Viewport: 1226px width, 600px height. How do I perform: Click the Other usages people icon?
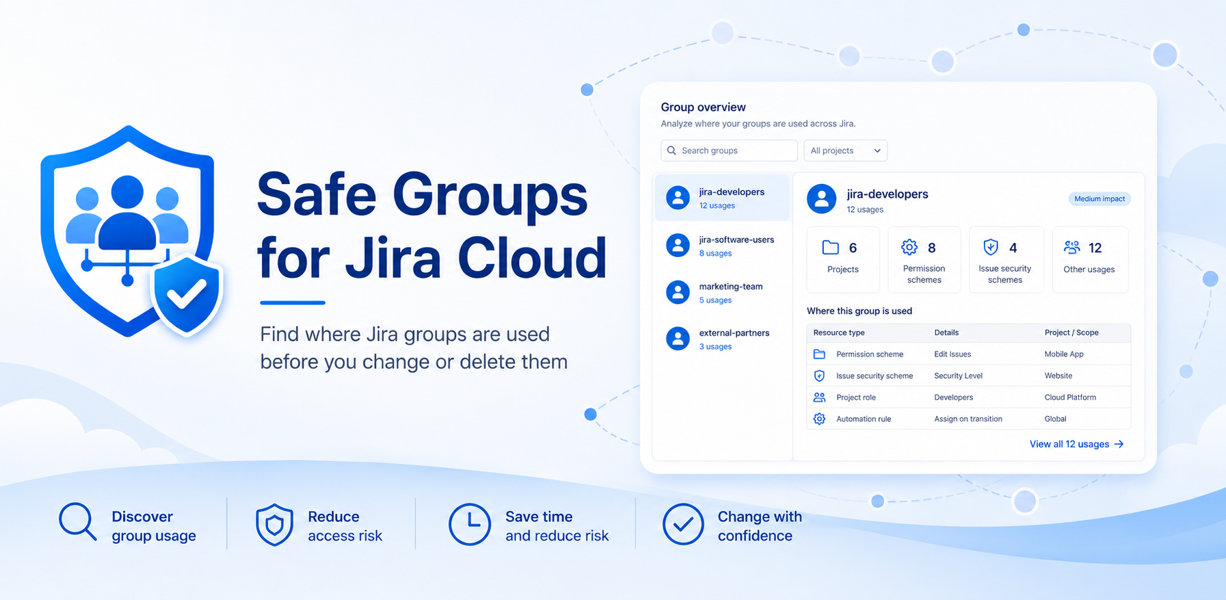tap(1072, 247)
